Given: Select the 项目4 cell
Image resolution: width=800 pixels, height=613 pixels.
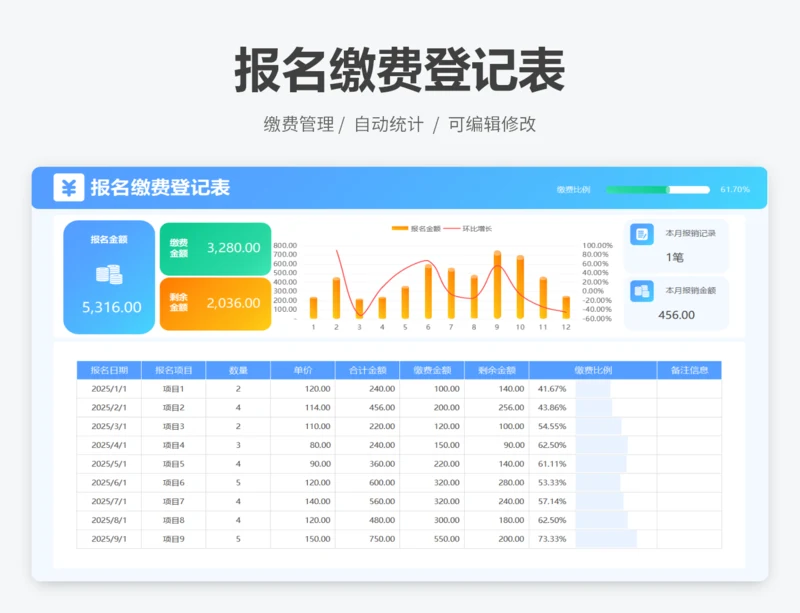Looking at the screenshot, I should [173, 445].
